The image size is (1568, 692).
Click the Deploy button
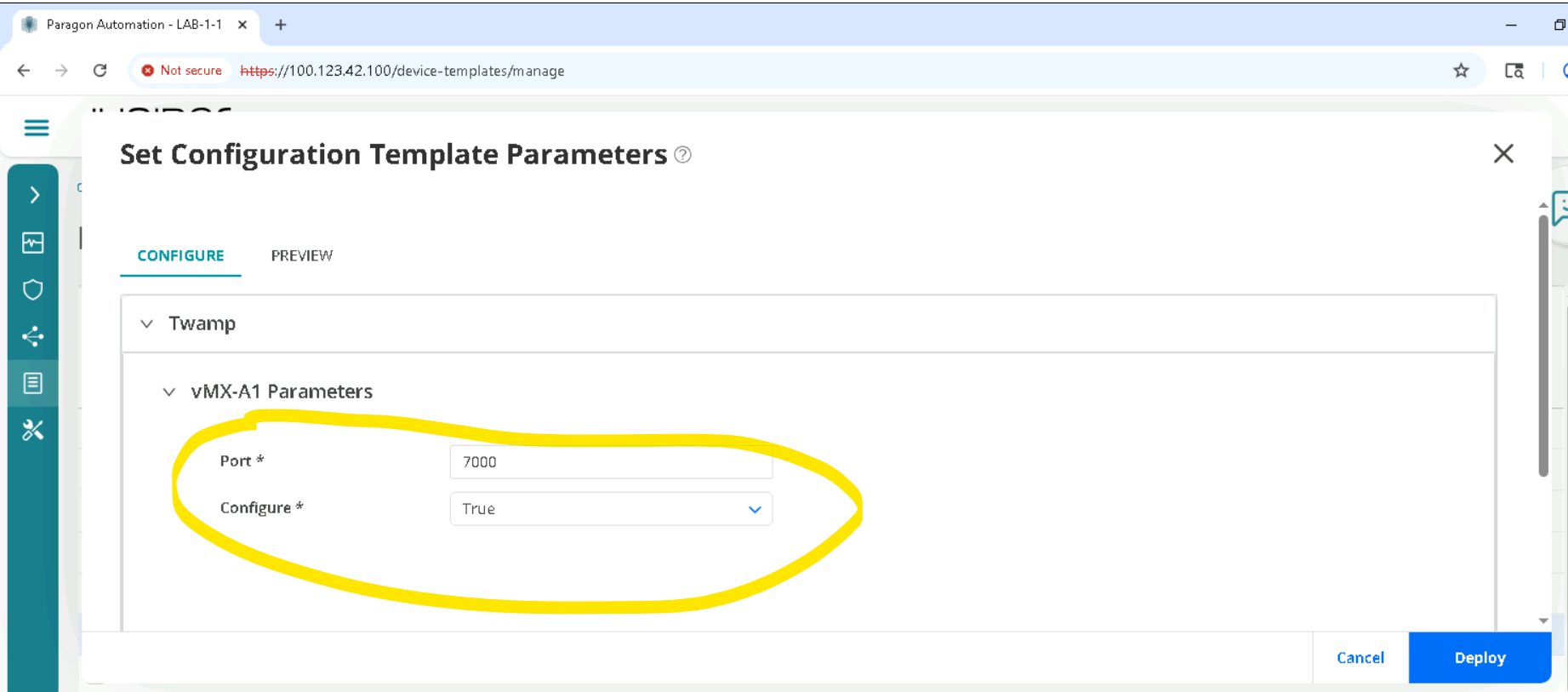click(x=1480, y=657)
